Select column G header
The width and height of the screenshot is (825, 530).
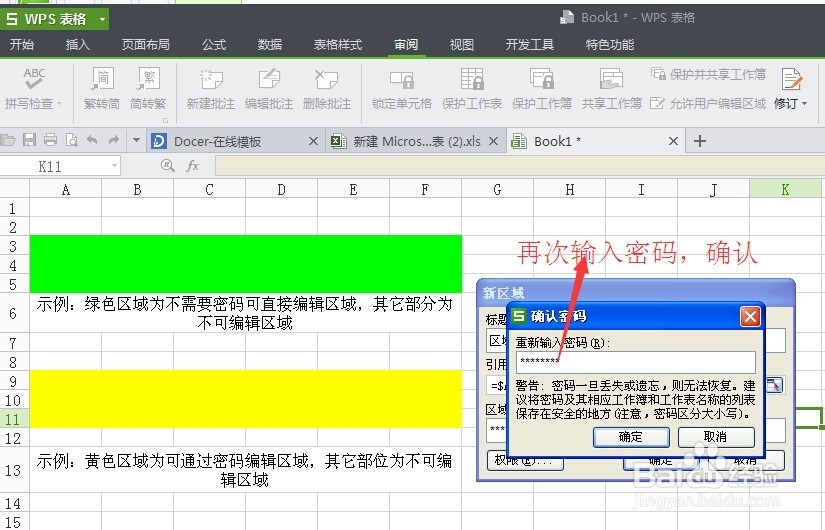pyautogui.click(x=497, y=189)
